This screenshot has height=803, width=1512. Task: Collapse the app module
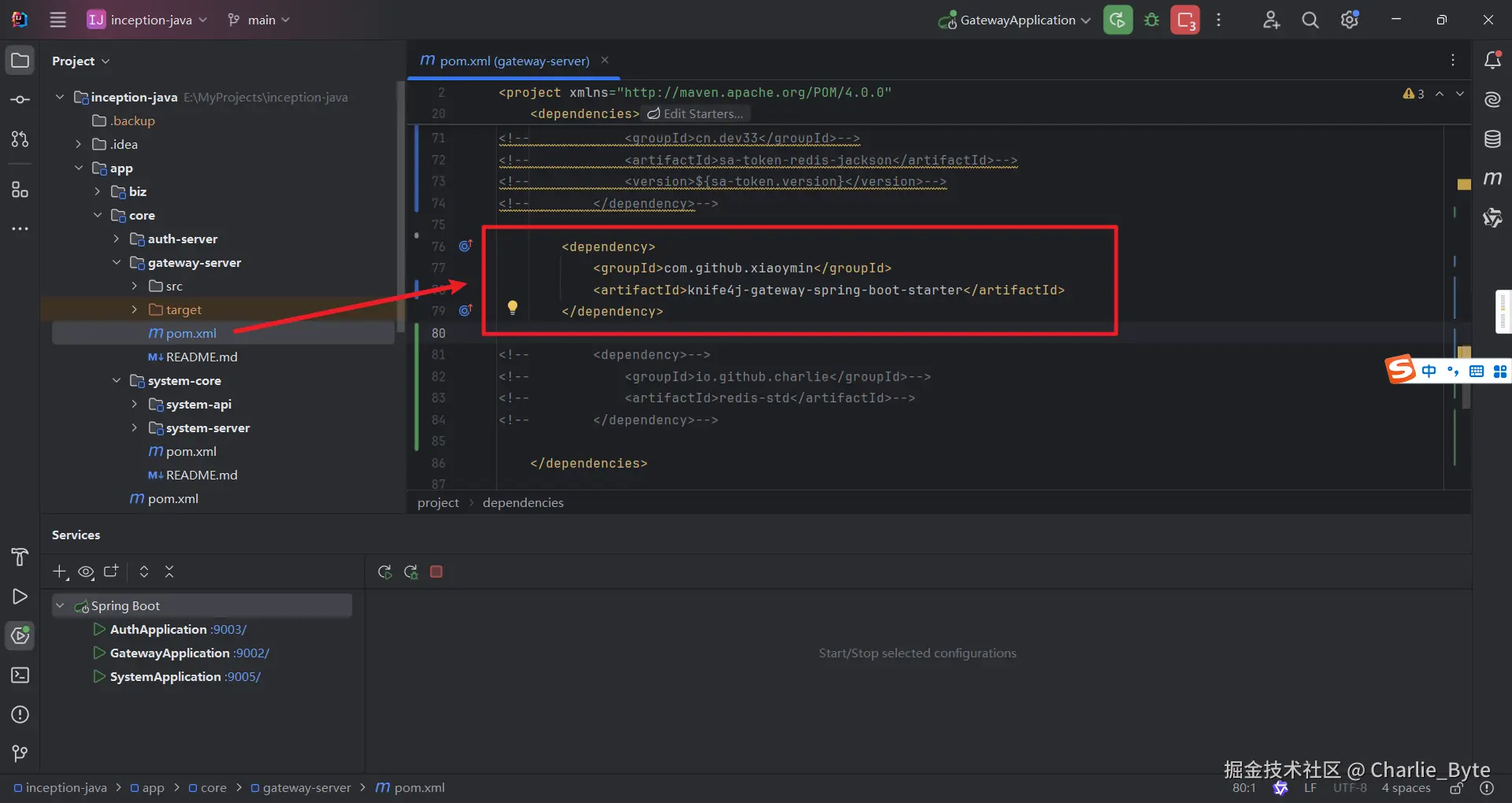(78, 168)
